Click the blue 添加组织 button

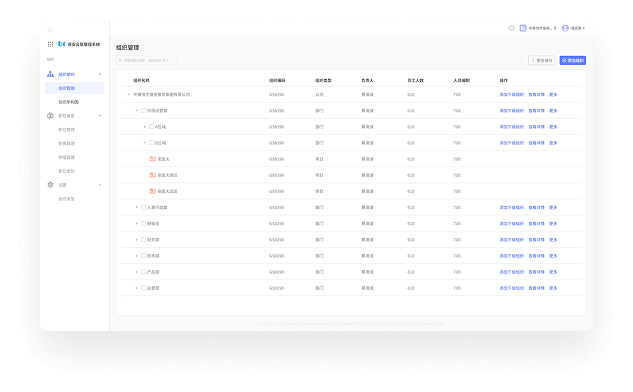[572, 61]
